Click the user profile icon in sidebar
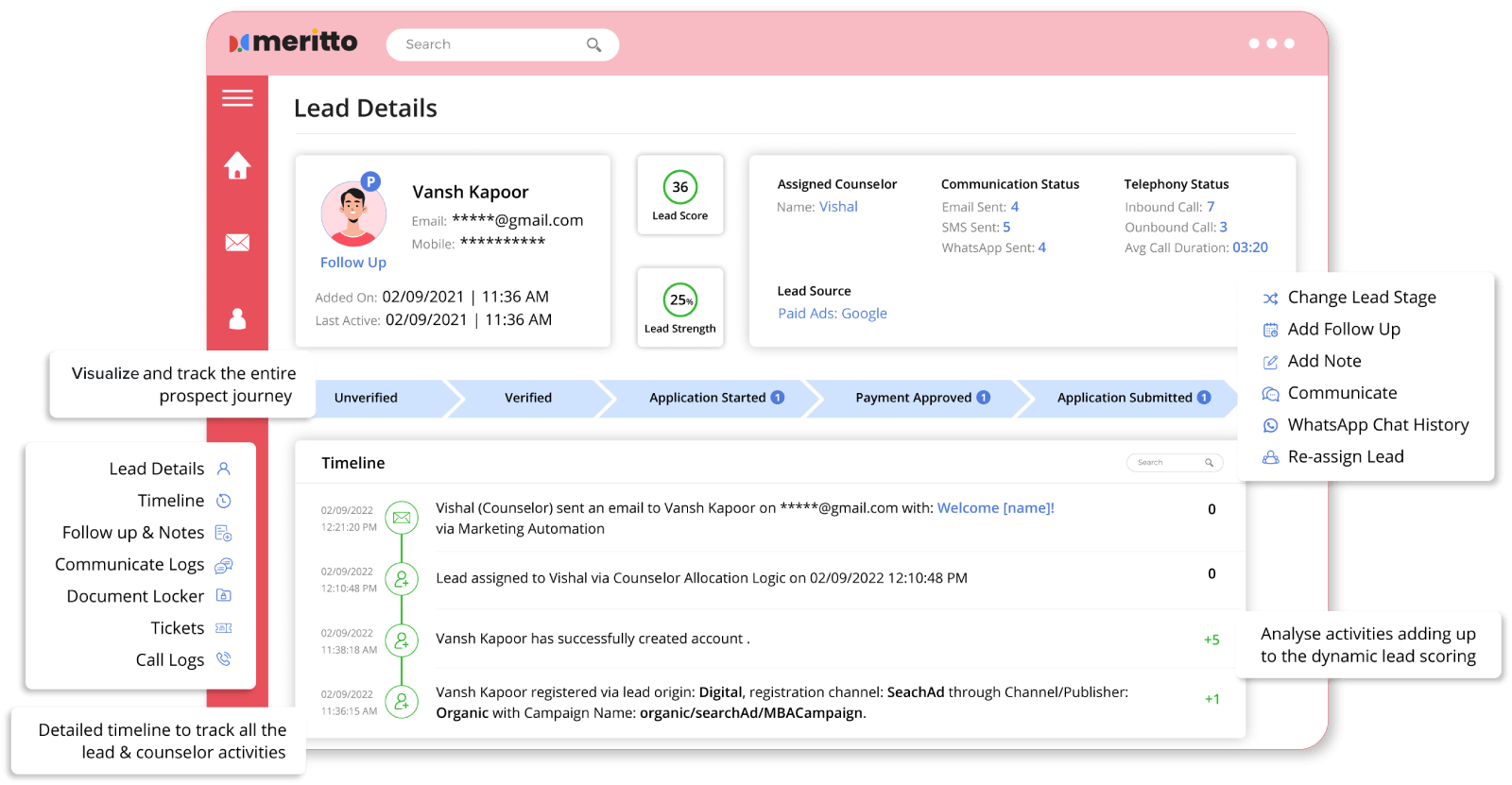1512x785 pixels. click(x=237, y=319)
